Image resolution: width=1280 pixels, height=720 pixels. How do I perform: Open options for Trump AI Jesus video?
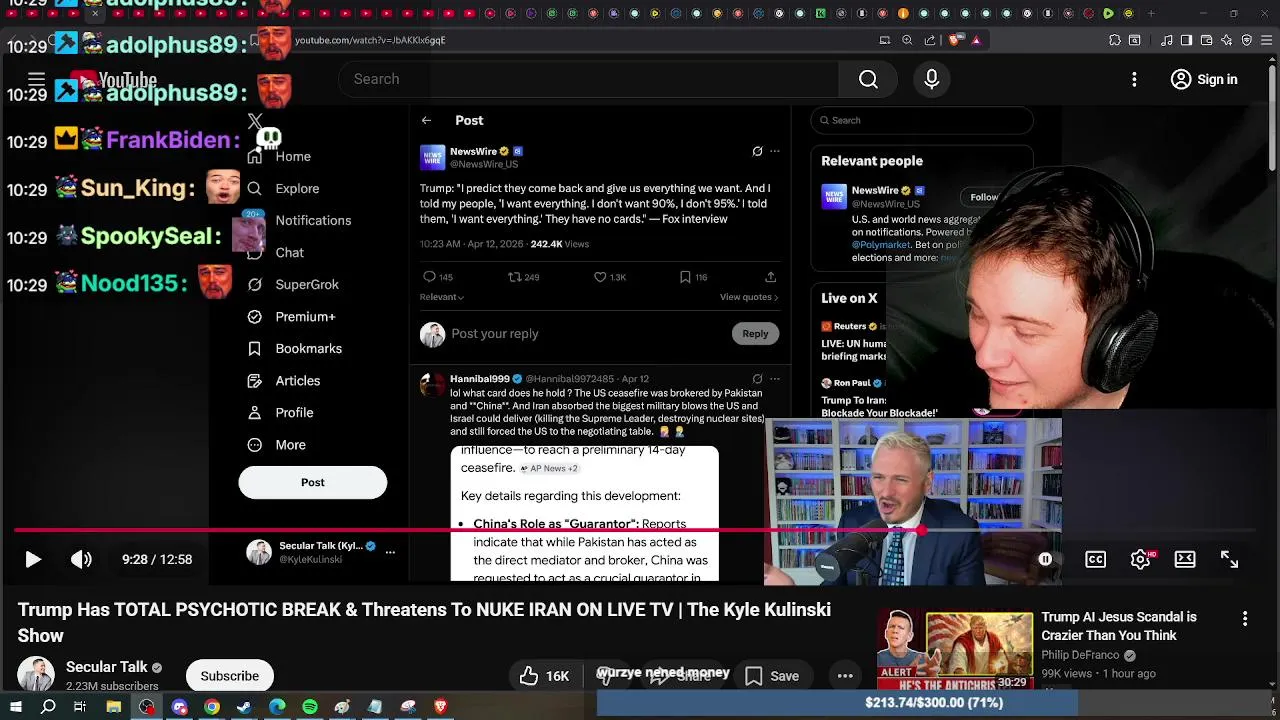[x=1245, y=619]
